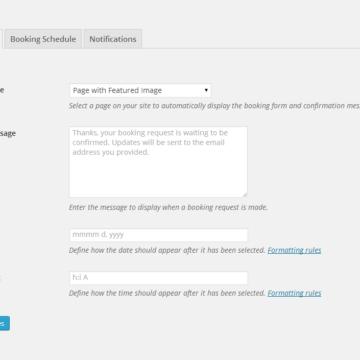360x360 pixels.
Task: Open the Notifications tab
Action: point(113,39)
